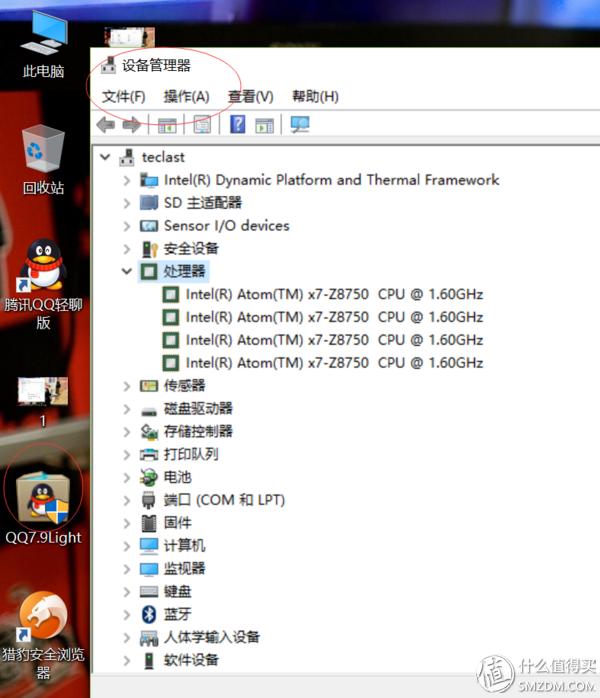Select the 计算机 label
This screenshot has height=698, width=600.
[185, 546]
